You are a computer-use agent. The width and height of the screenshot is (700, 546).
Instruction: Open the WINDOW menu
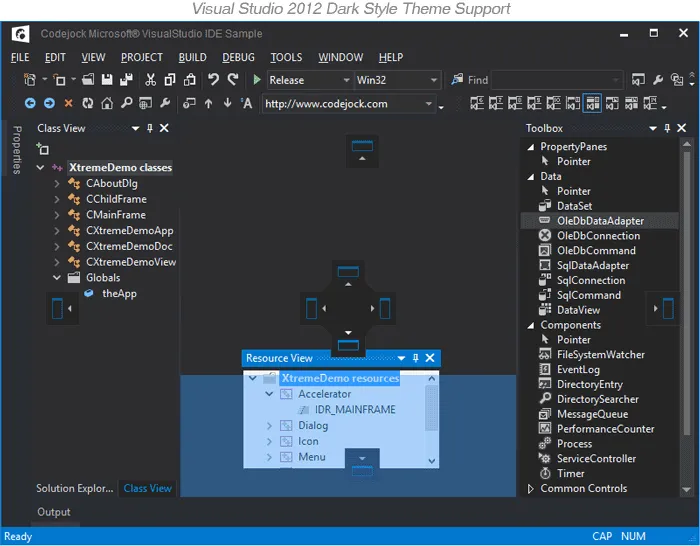341,58
